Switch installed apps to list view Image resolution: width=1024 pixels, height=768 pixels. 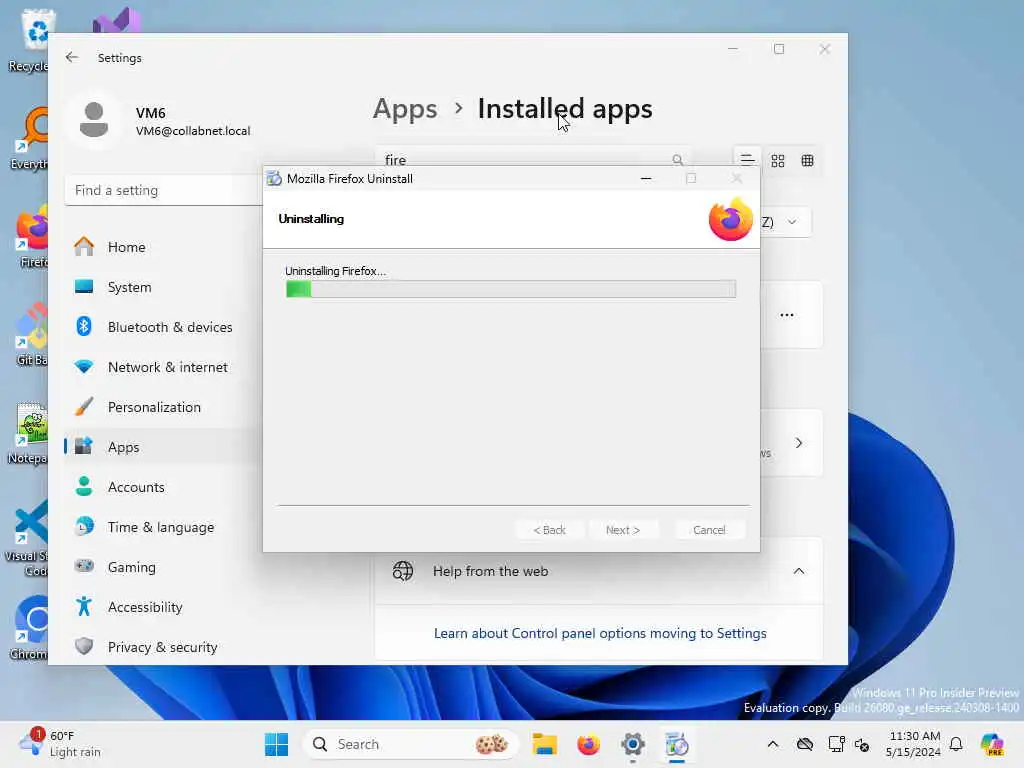747,160
